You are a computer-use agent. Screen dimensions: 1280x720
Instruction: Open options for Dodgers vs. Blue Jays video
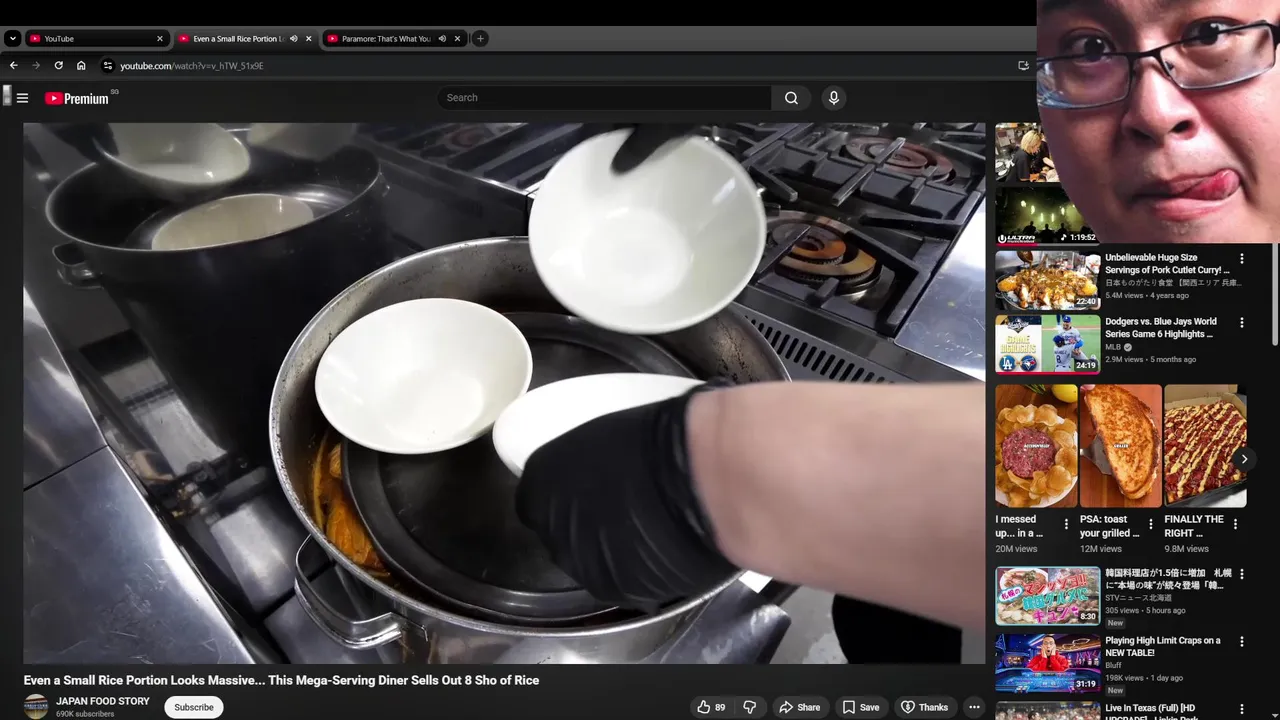(x=1242, y=322)
